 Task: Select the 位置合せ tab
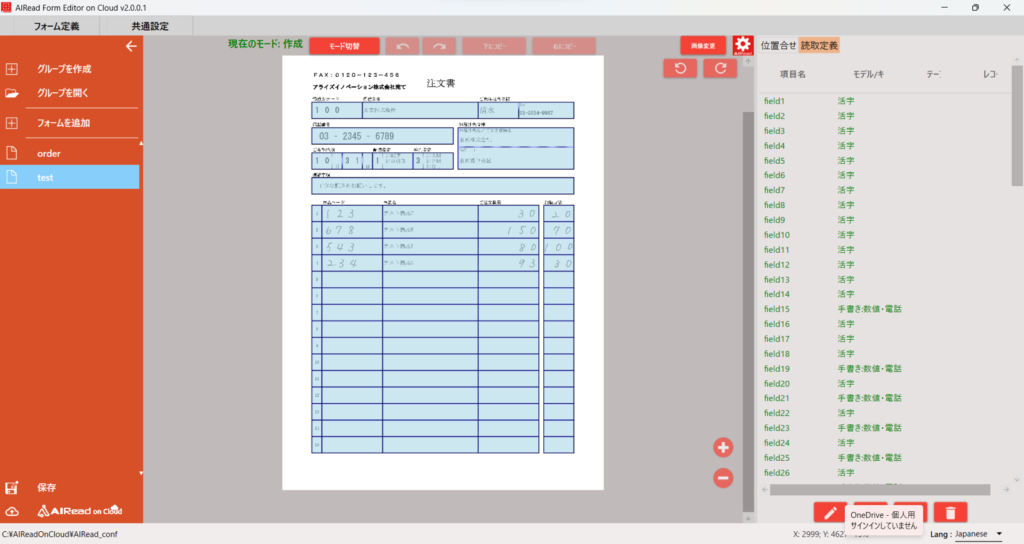click(778, 45)
